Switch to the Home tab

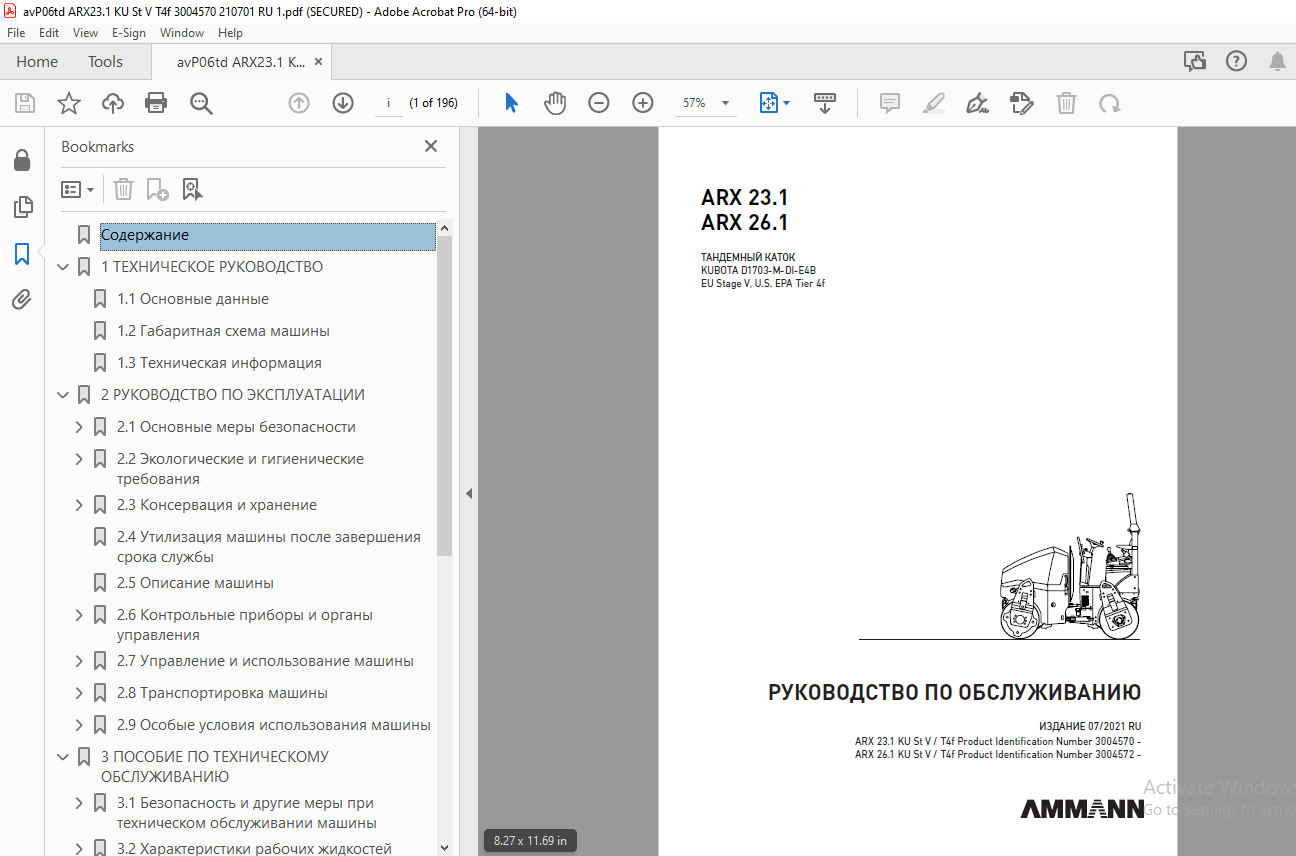click(x=37, y=61)
